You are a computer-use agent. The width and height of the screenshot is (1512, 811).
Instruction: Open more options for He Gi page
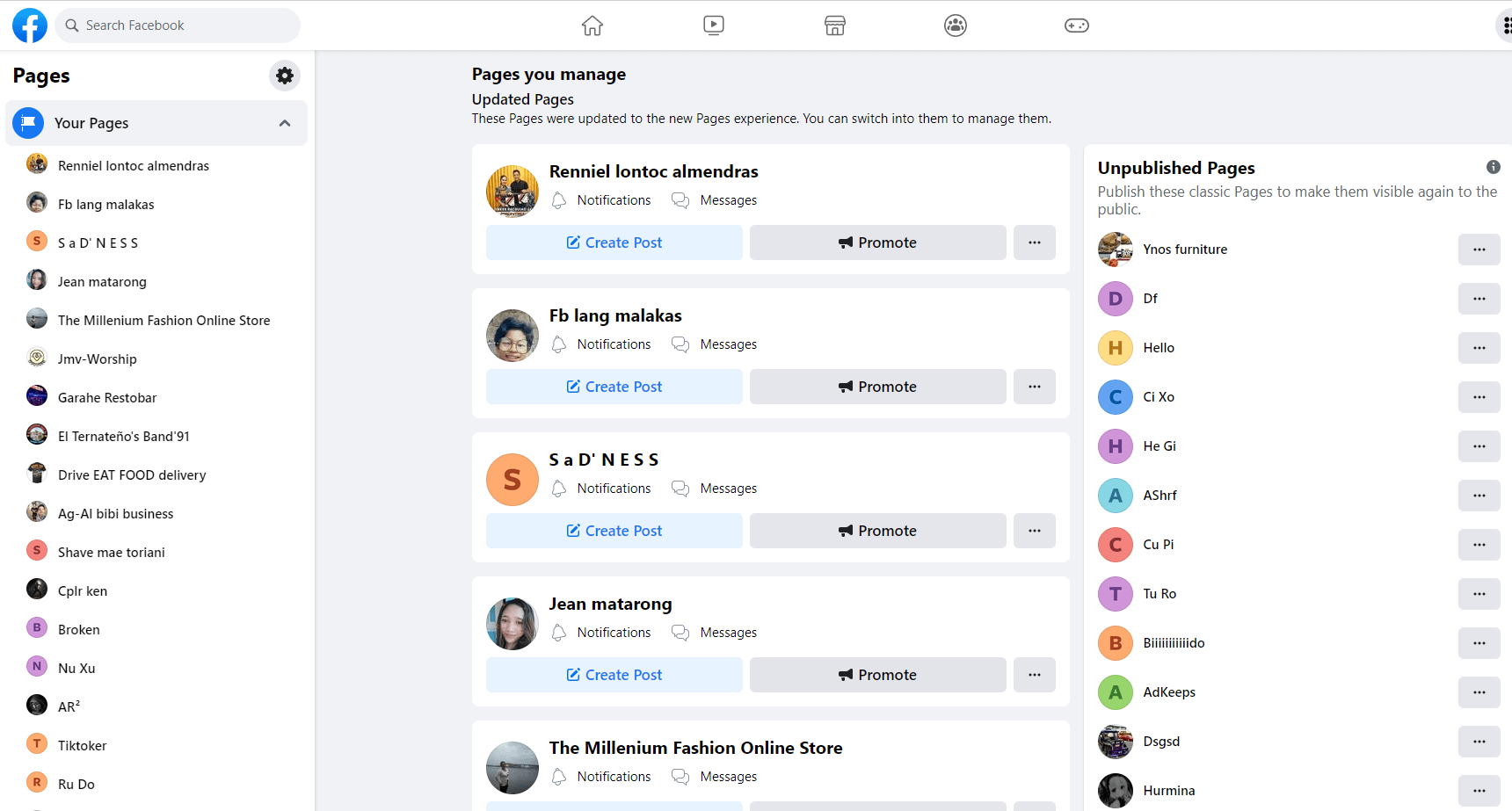1479,446
